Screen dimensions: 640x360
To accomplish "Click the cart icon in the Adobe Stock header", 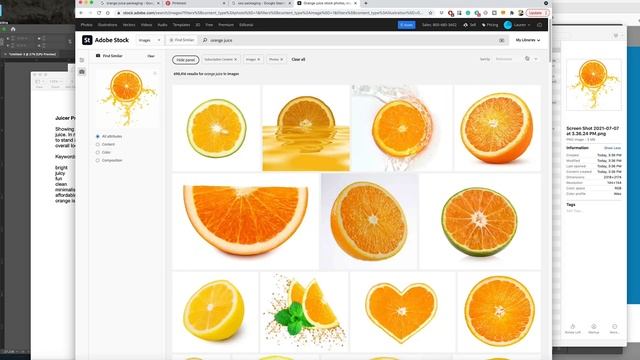I will 540,25.
